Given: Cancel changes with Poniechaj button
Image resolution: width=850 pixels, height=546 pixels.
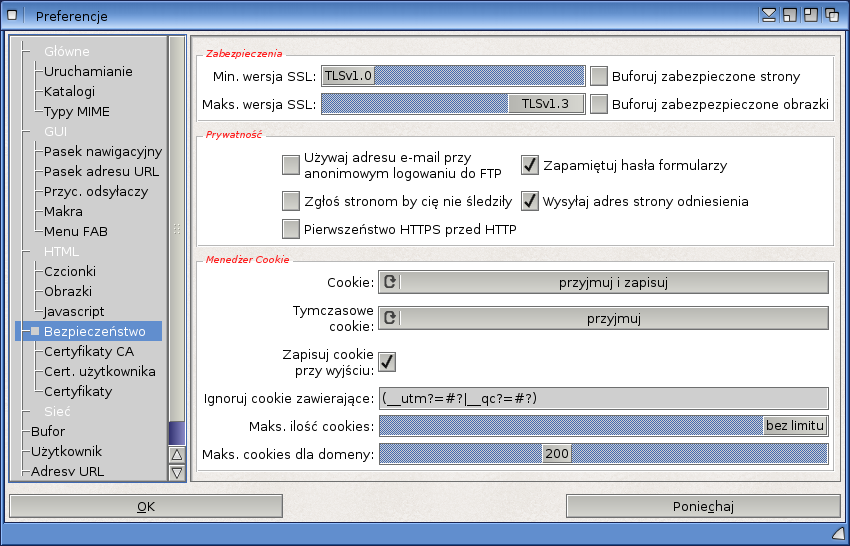Looking at the screenshot, I should click(703, 506).
